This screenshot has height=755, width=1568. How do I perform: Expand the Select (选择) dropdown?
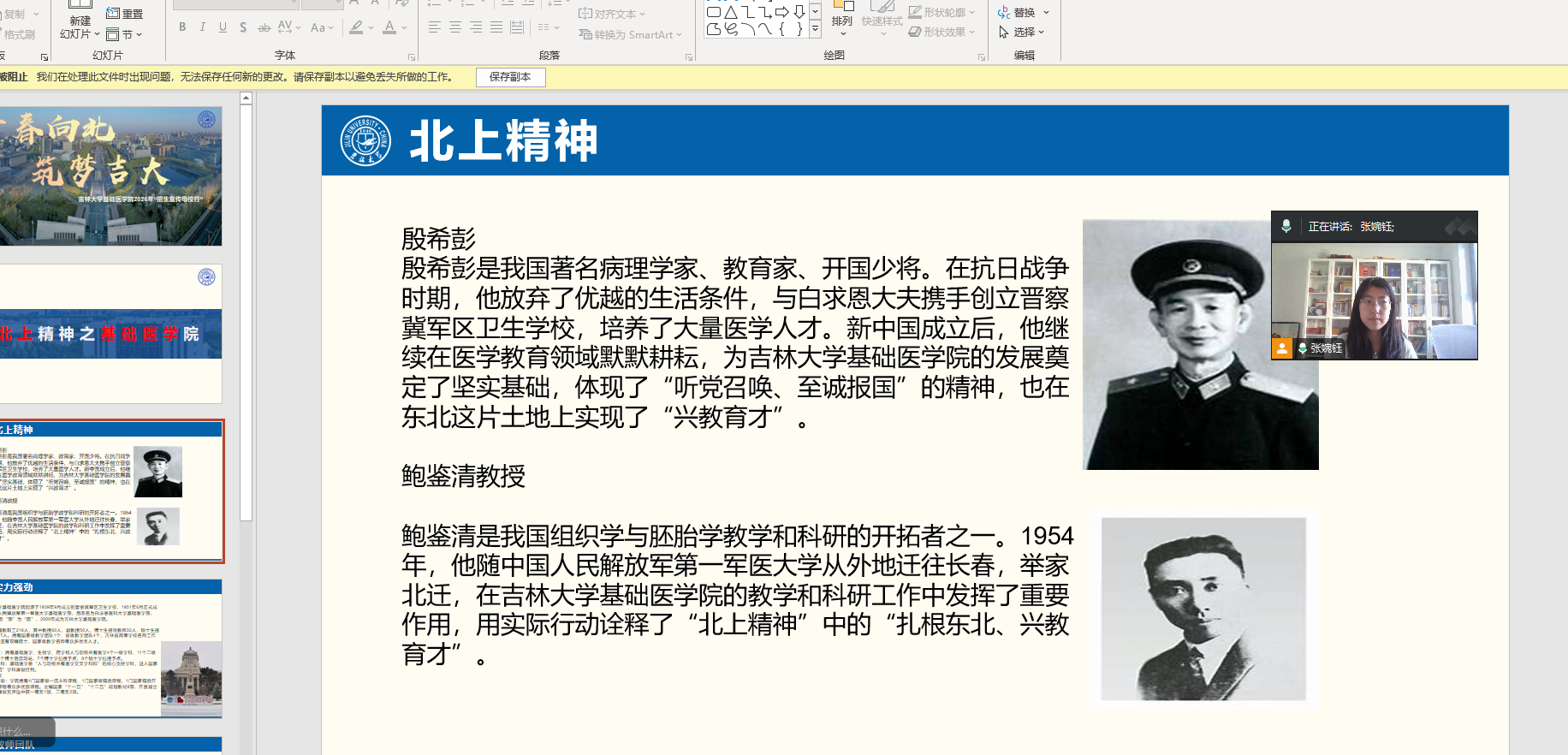click(x=1022, y=33)
